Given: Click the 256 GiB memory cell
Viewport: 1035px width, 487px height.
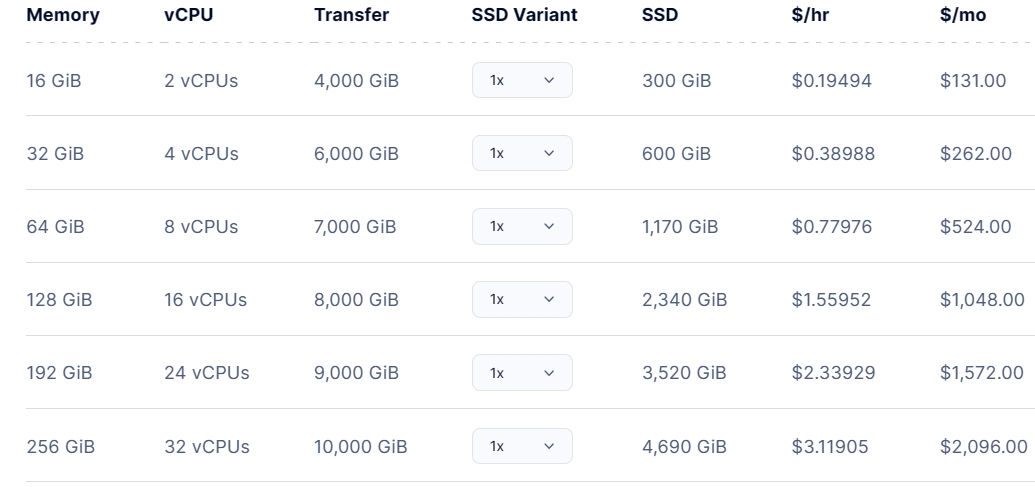Looking at the screenshot, I should 60,446.
